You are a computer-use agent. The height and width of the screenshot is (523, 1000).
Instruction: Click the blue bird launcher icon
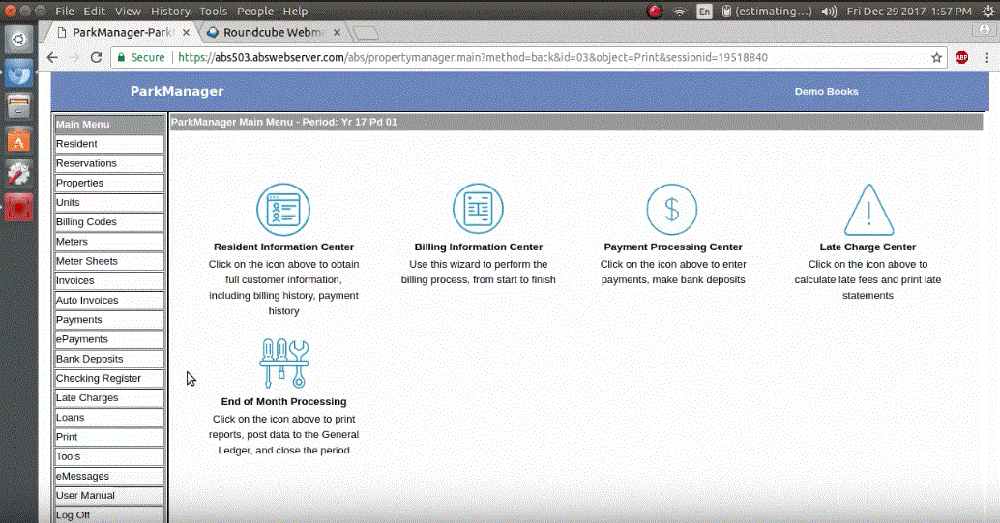pos(18,73)
